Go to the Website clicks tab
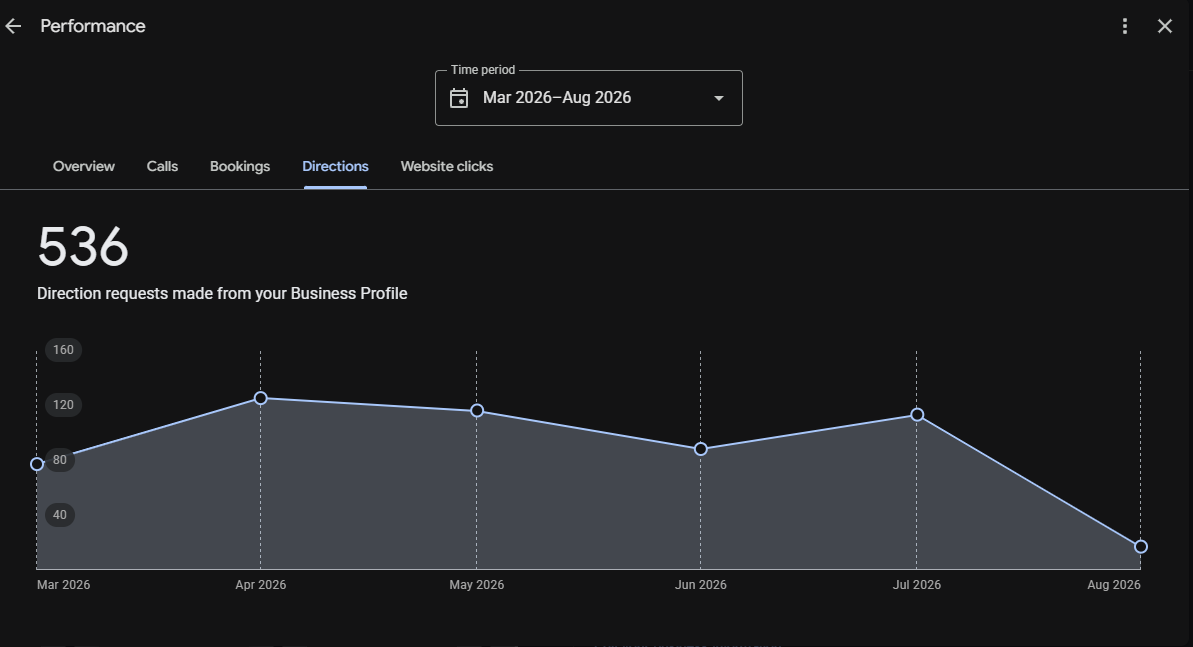Screen dimensions: 1193x647 click(447, 166)
